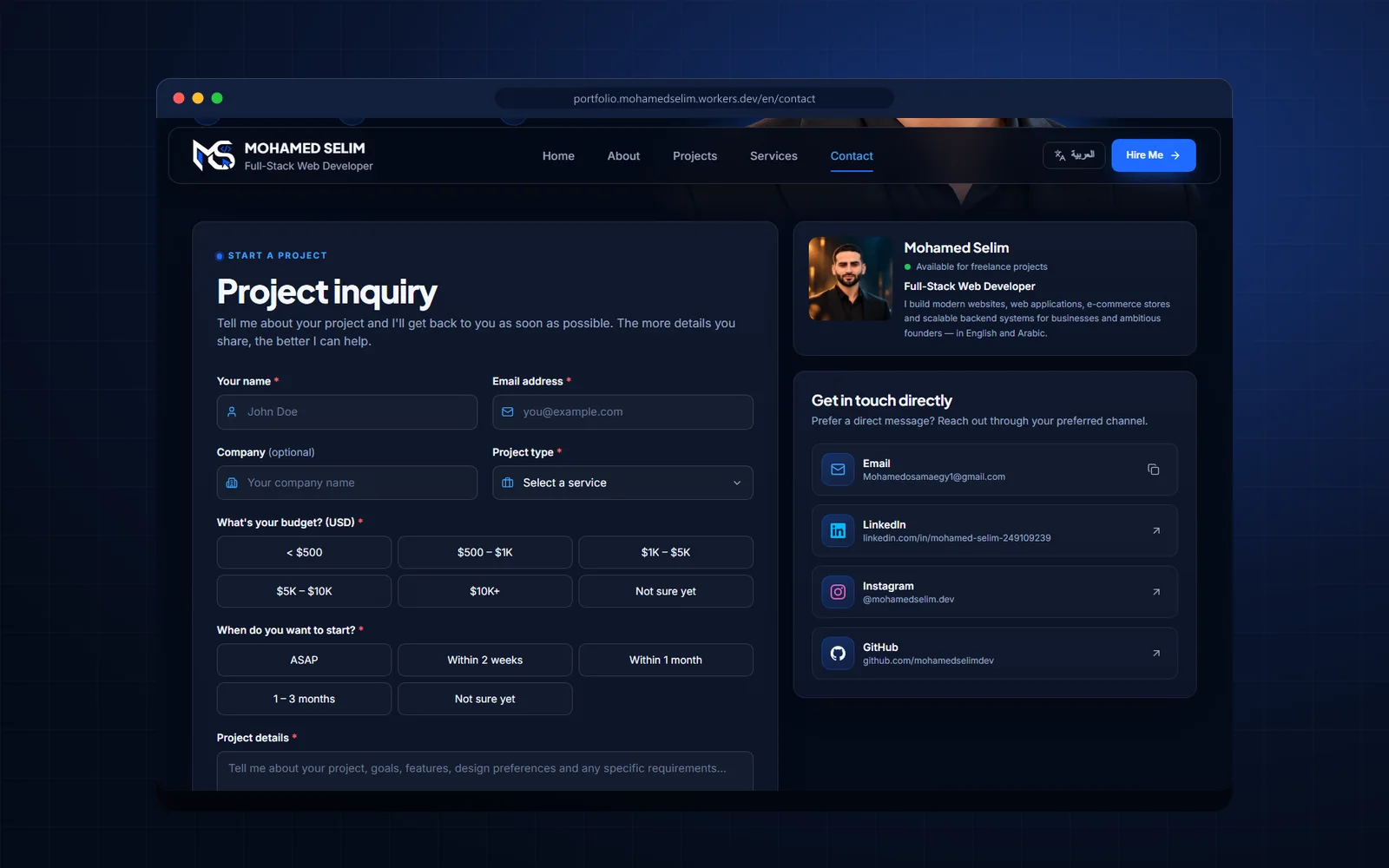1389x868 pixels.
Task: Open Instagram external link arrow
Action: [1155, 592]
